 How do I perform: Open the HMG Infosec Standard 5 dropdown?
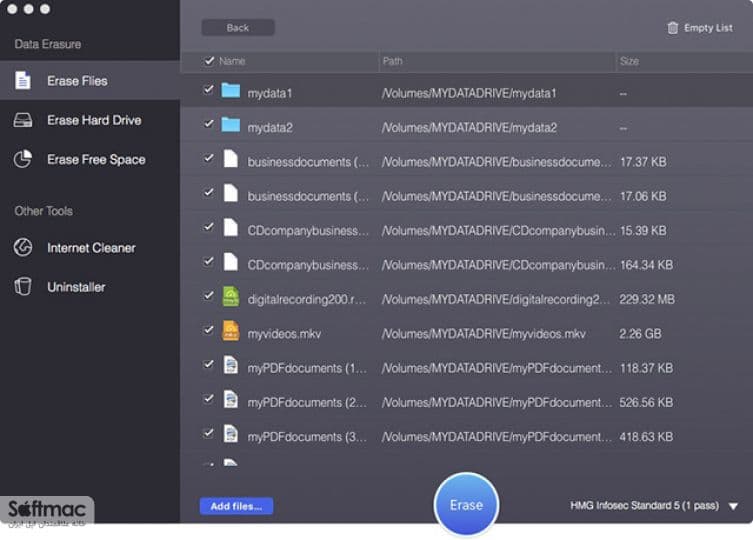[654, 505]
